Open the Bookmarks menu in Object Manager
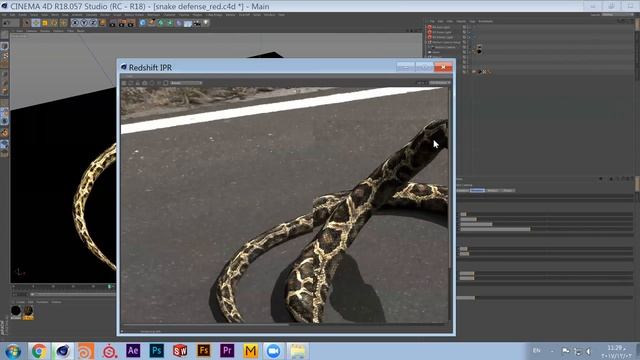Viewport: 640px width, 360px height. 485,21
